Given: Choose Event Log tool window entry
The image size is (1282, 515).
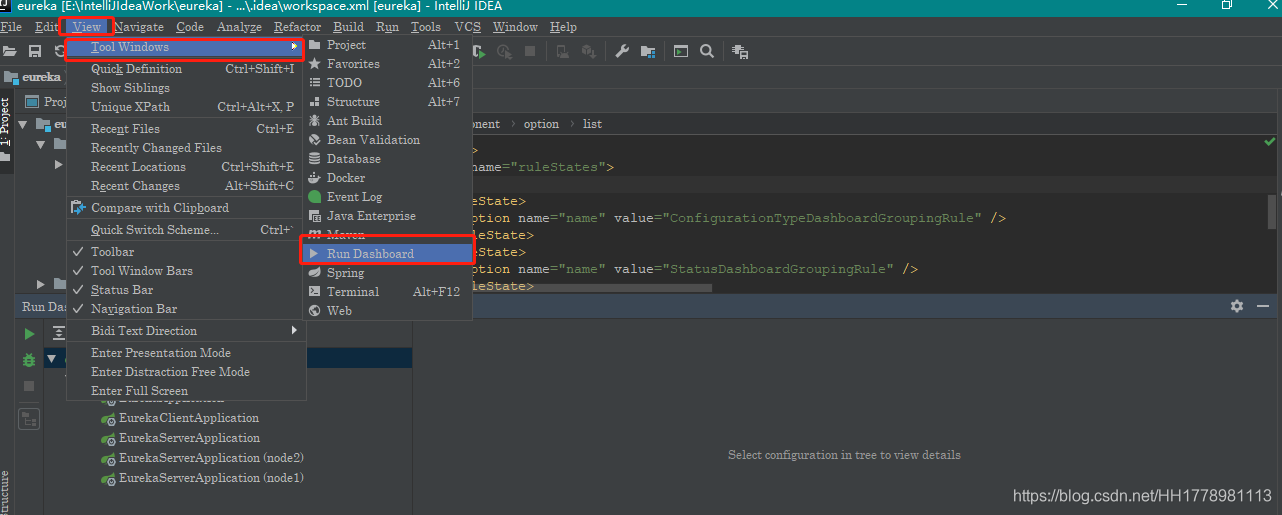Looking at the screenshot, I should [387, 197].
